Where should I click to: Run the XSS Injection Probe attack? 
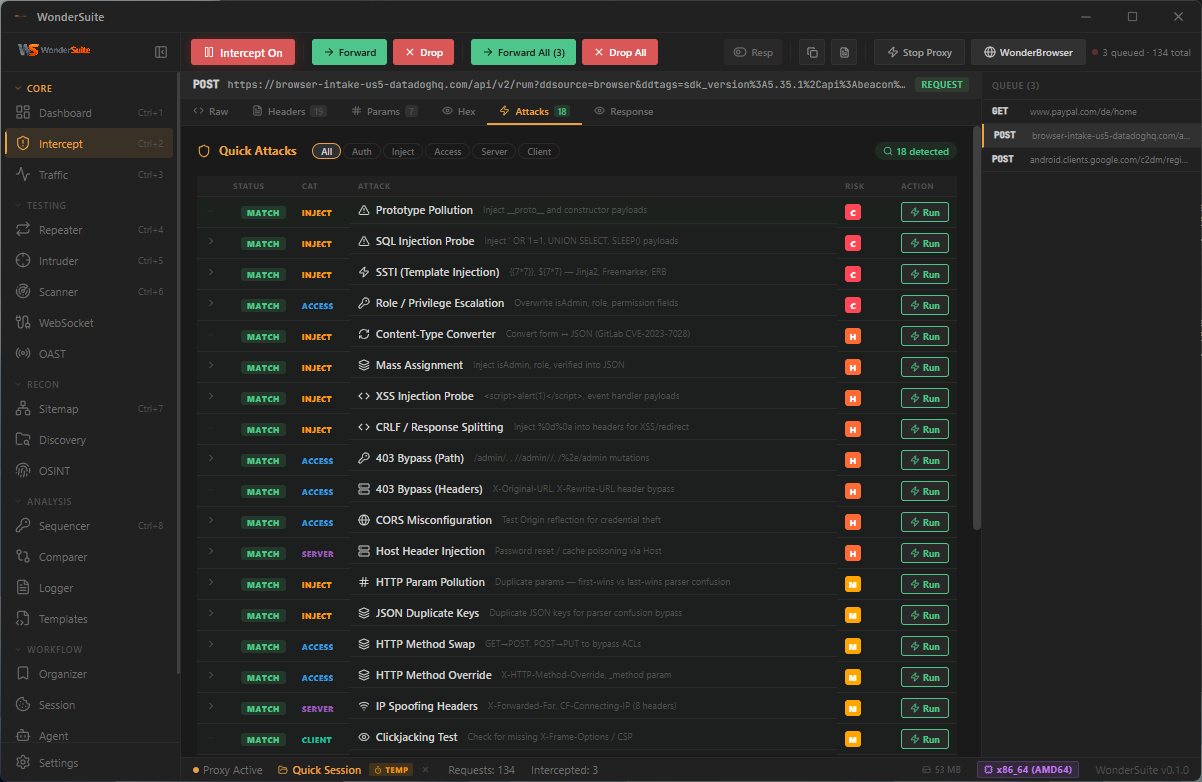925,398
